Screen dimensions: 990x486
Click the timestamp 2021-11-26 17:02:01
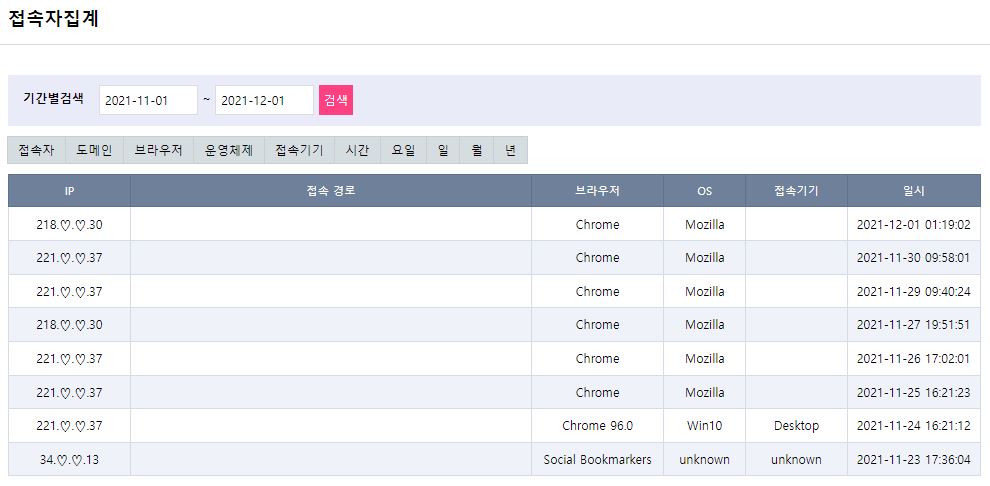914,359
